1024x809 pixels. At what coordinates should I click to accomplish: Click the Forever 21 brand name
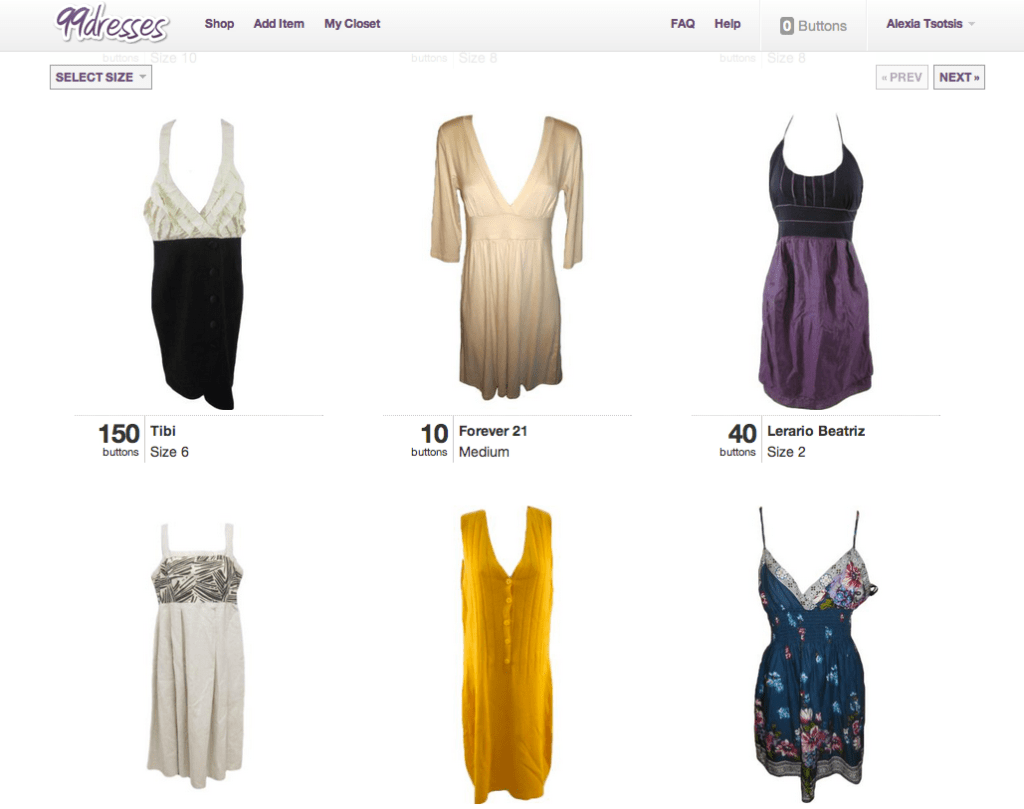(493, 431)
